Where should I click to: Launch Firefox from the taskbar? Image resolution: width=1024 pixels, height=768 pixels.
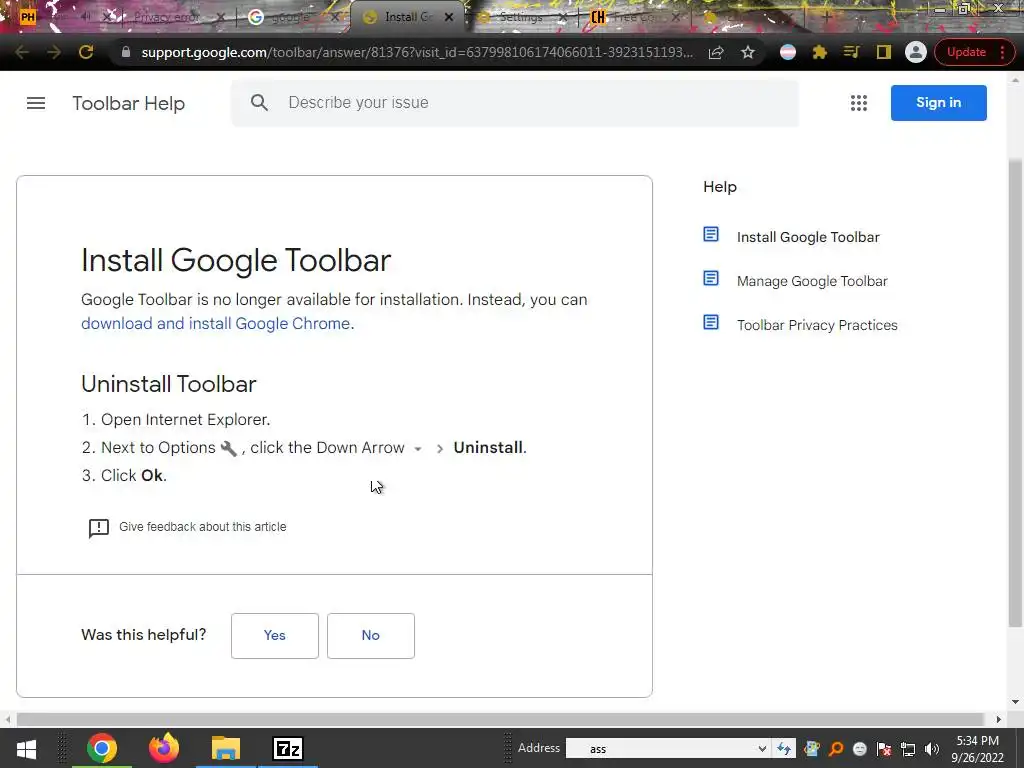click(163, 748)
